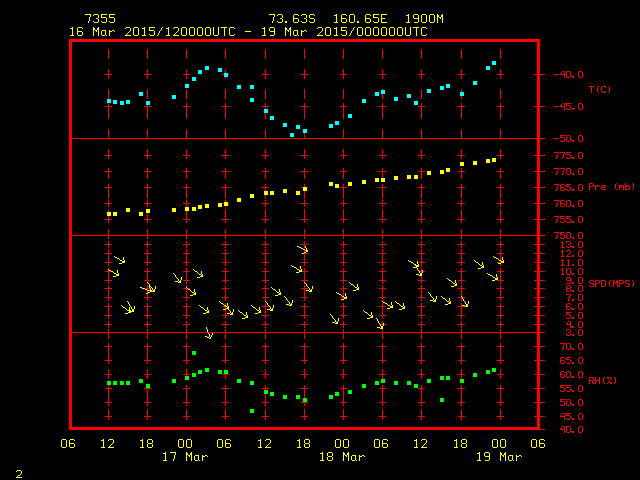Click the 60.0 humidity tick value

click(571, 375)
